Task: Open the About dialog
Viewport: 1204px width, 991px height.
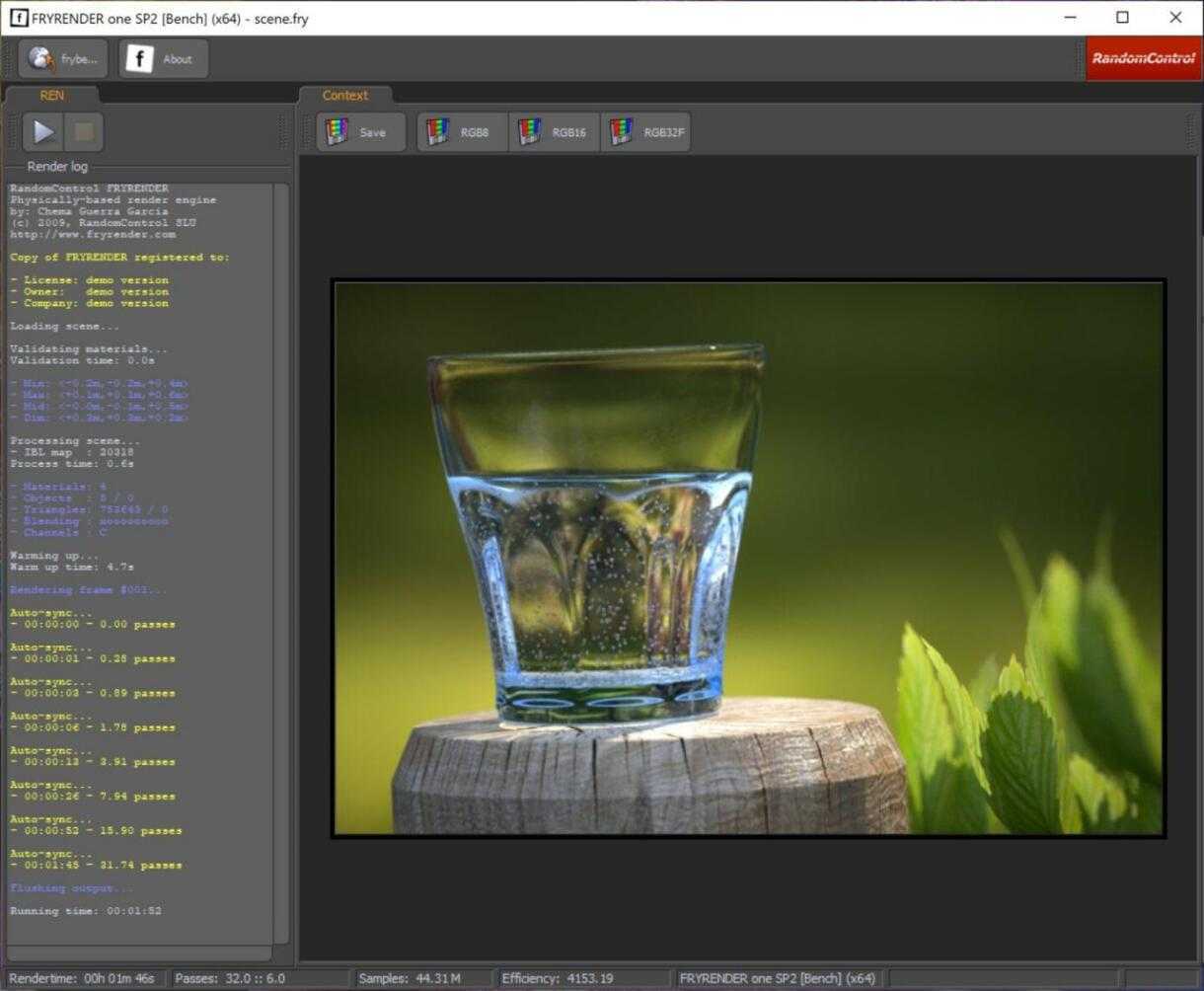Action: 164,59
